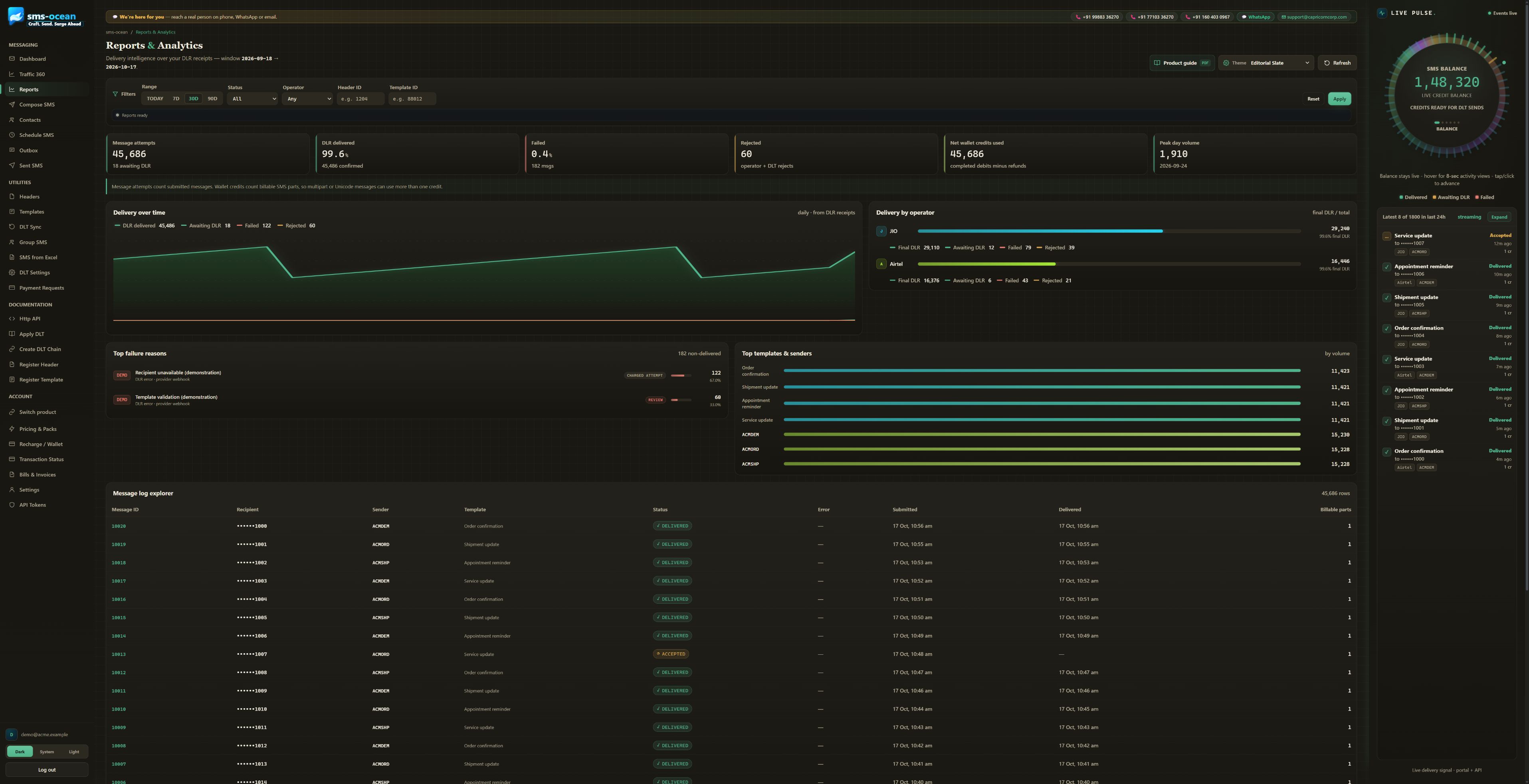Click the Live Pulse activity icon
The width and height of the screenshot is (1529, 784).
(1382, 12)
